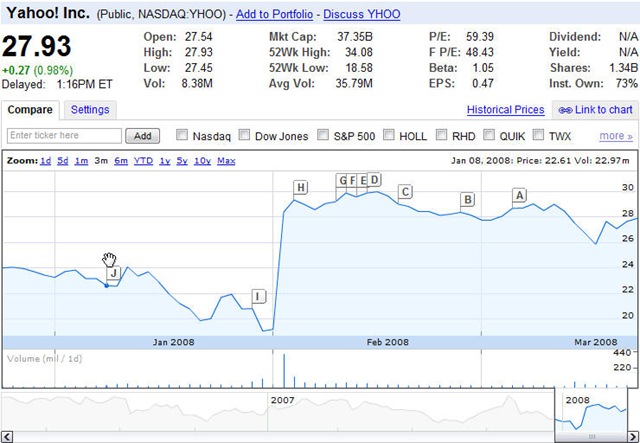This screenshot has width=640, height=443.
Task: Check the S&P 500 comparison box
Action: pos(323,135)
